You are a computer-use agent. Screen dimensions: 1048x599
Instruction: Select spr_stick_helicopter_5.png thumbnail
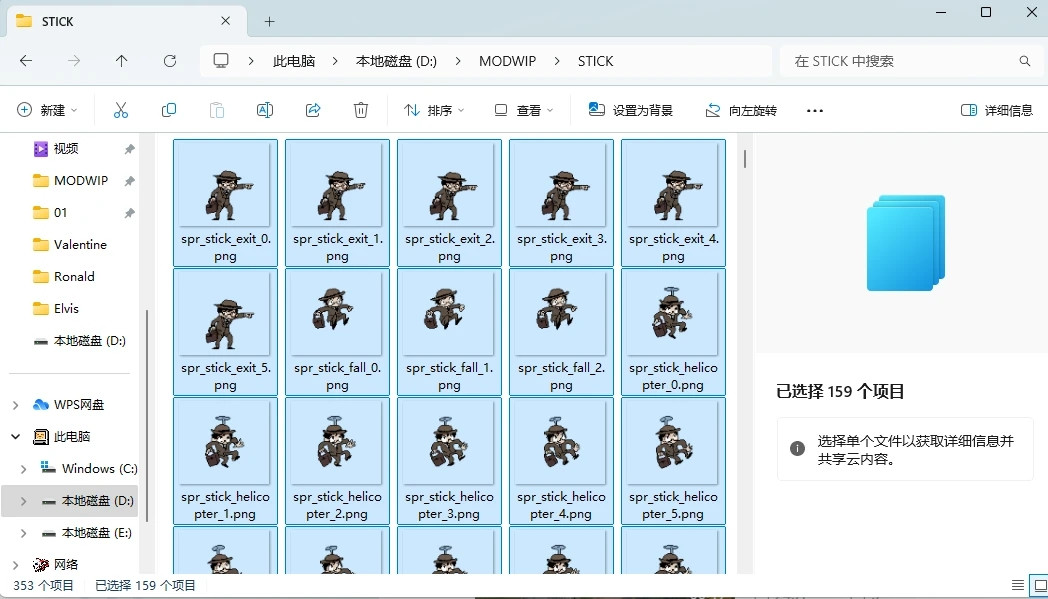coord(673,461)
